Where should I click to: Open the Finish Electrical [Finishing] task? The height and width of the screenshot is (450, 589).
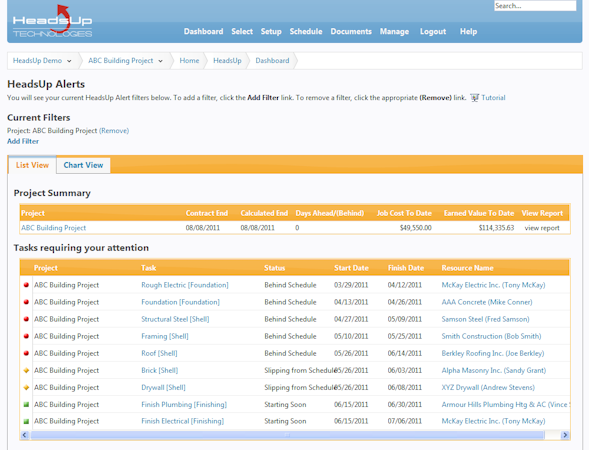(183, 421)
